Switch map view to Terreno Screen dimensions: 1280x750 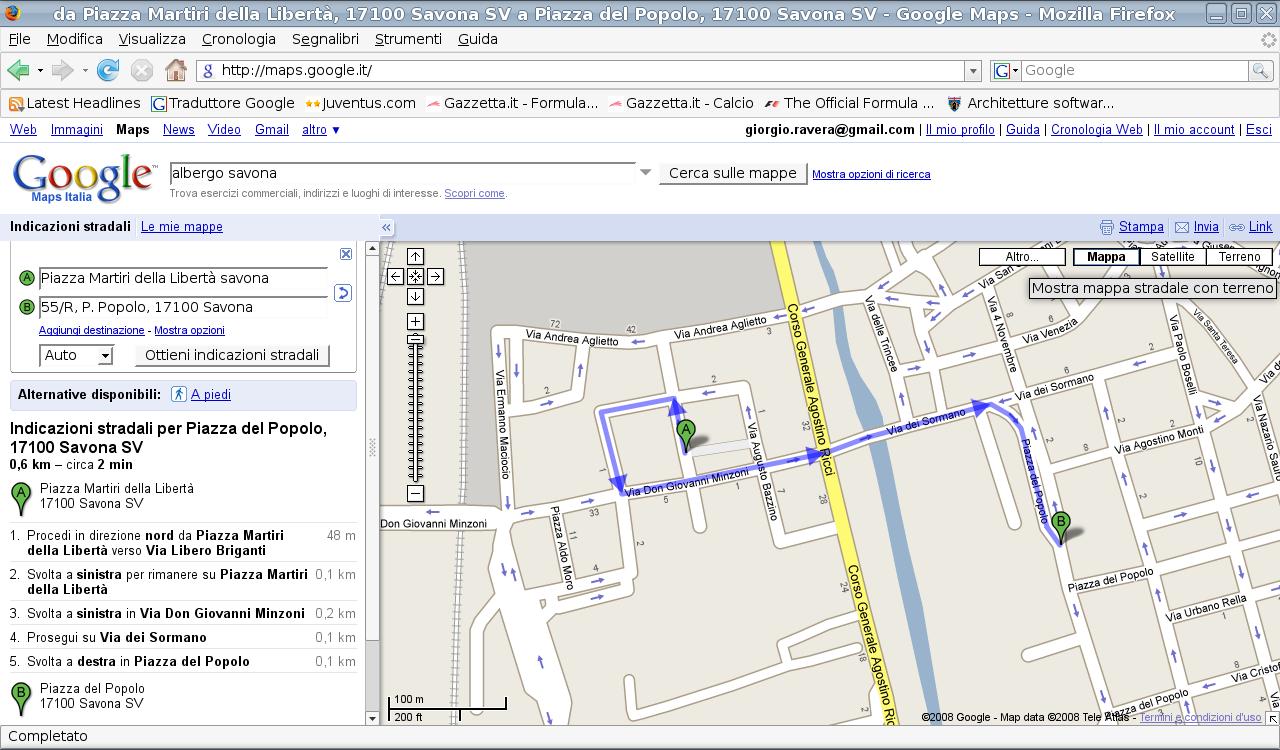click(1239, 257)
